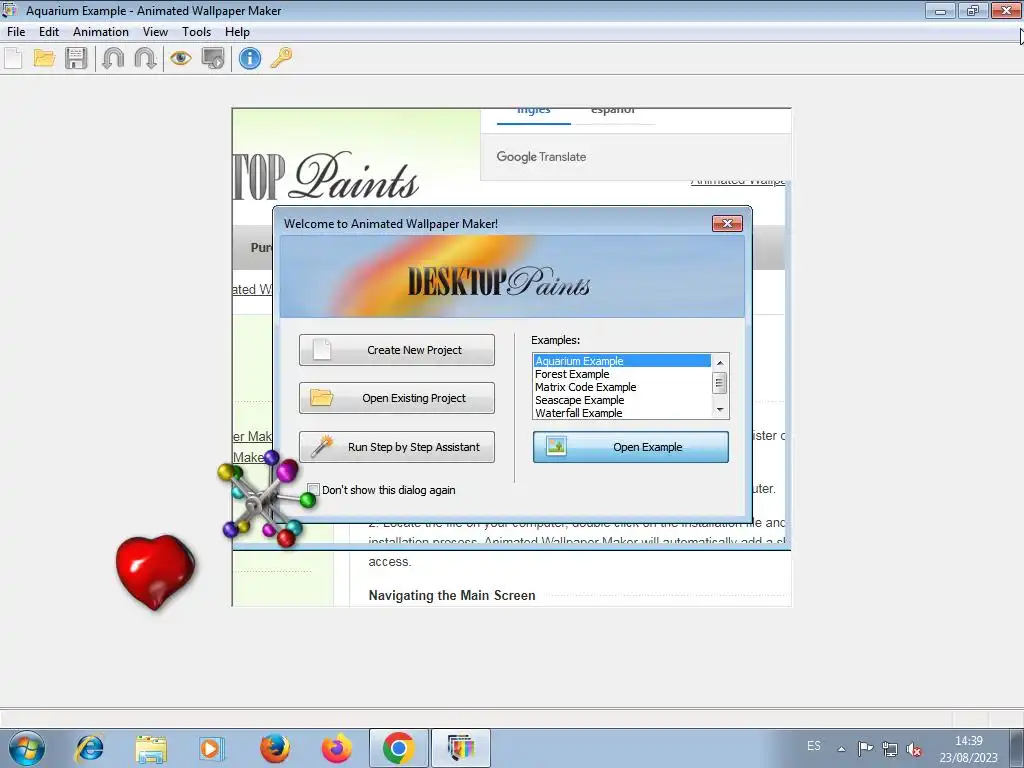Check Don't show this dialog again
The width and height of the screenshot is (1024, 768).
coord(314,490)
